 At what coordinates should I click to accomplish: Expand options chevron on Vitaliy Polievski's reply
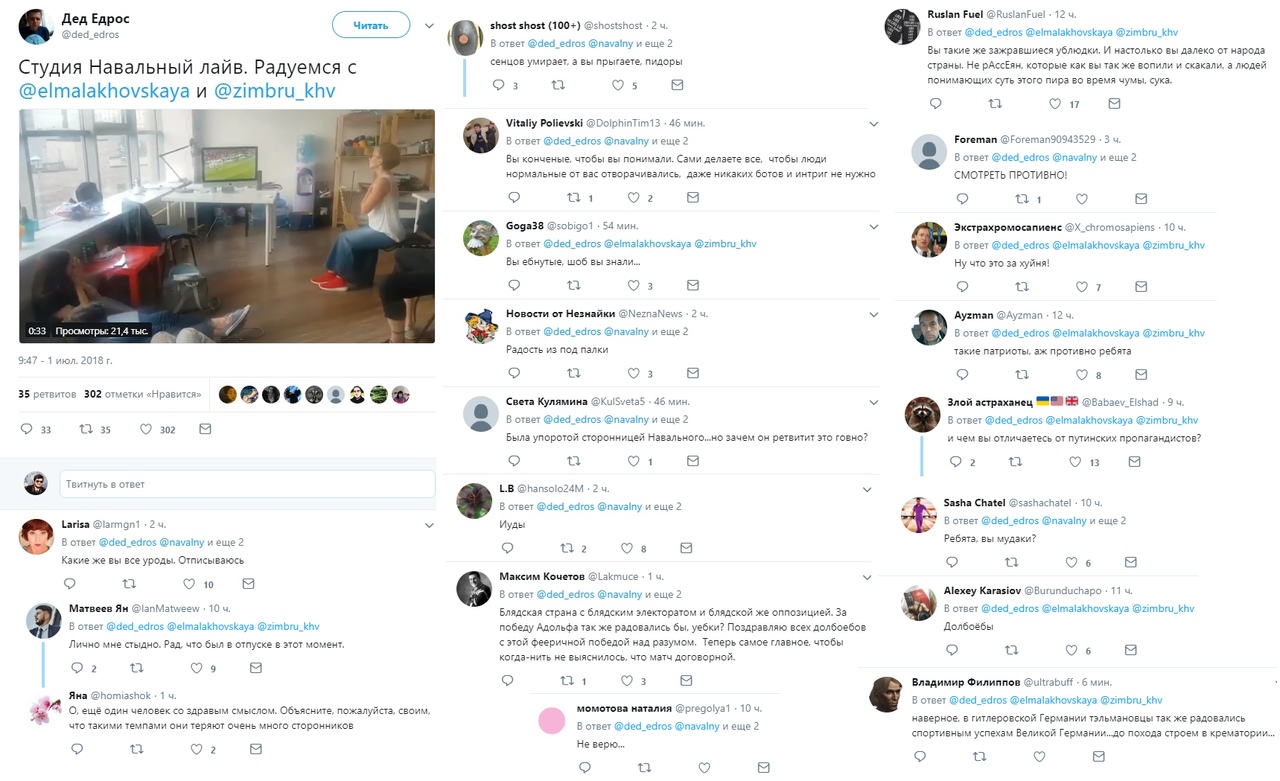[873, 124]
